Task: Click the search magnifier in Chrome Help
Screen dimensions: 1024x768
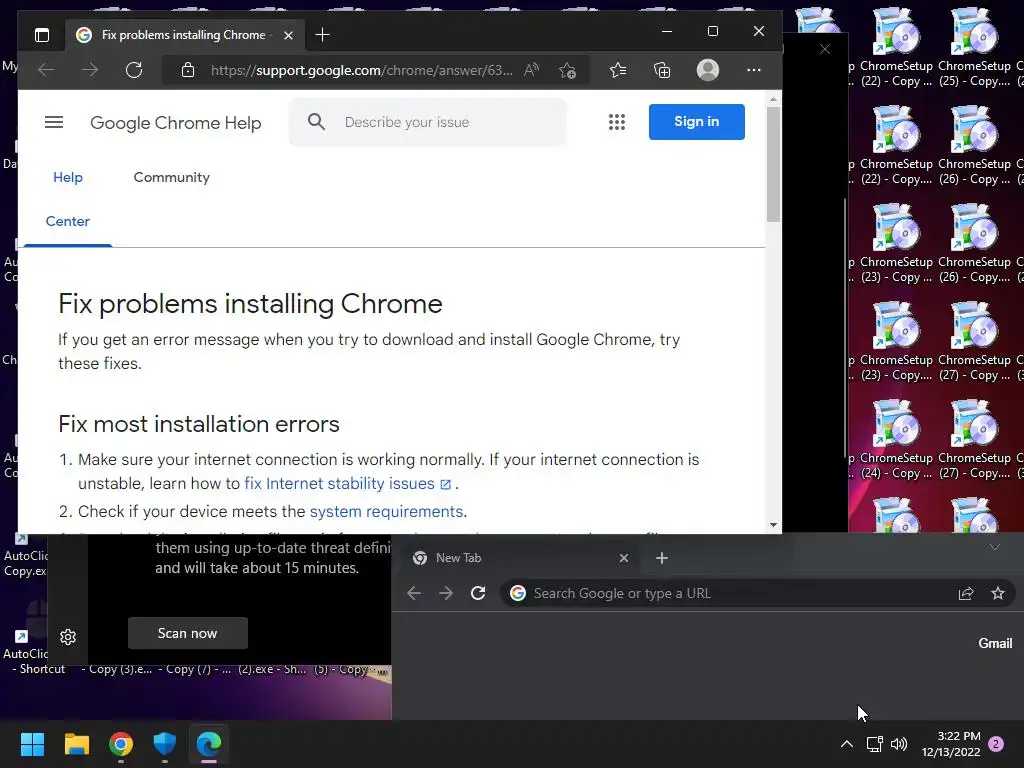Action: [317, 121]
